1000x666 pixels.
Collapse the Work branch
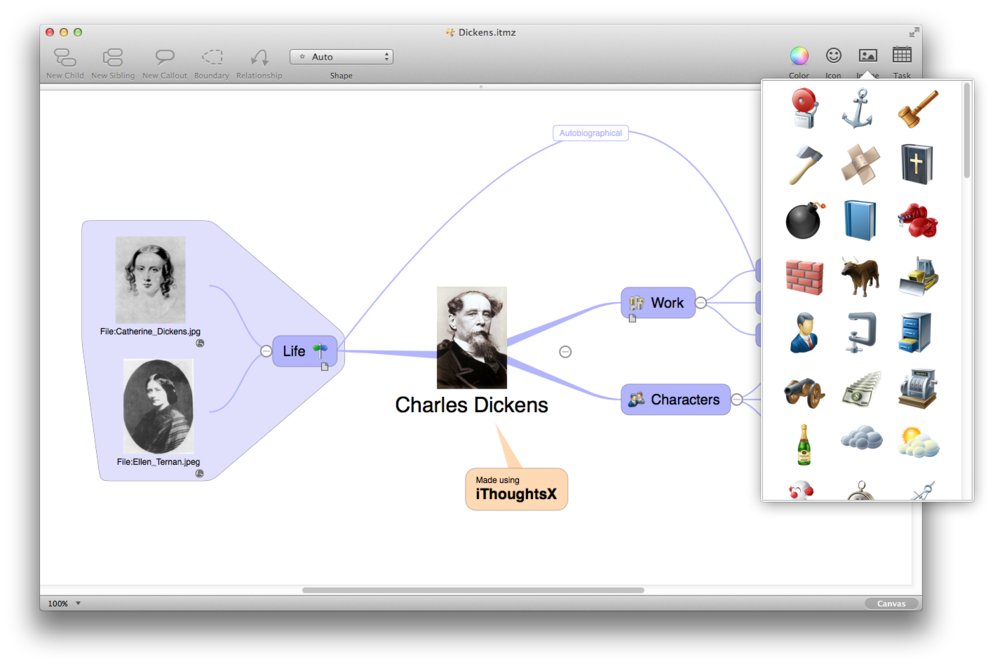point(701,302)
